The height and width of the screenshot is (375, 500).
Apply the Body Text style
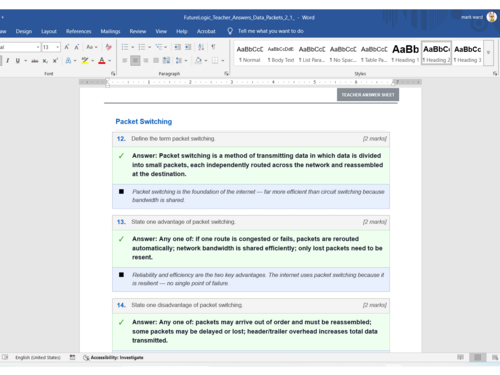(x=281, y=53)
